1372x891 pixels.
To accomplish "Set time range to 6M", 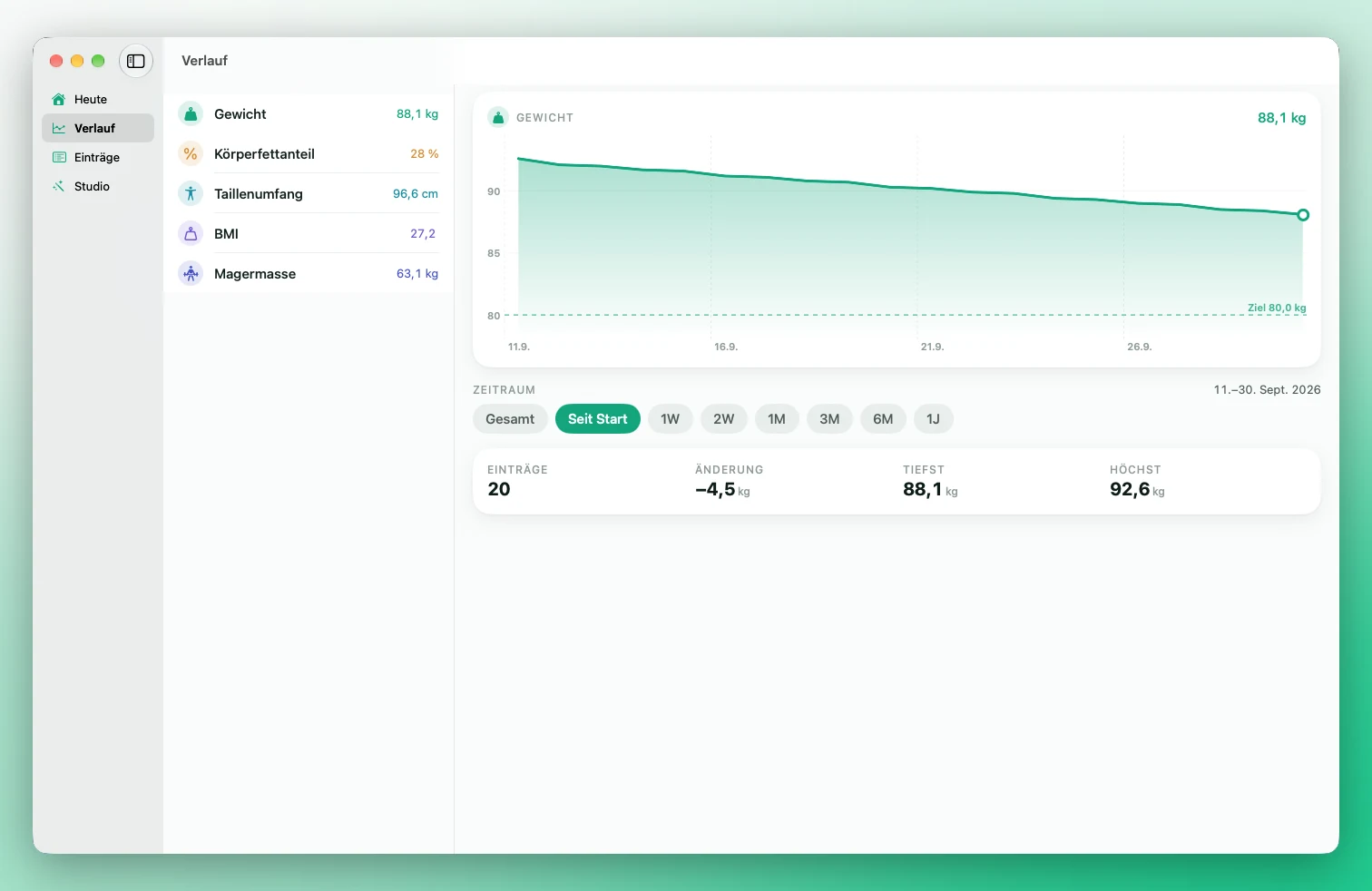I will pyautogui.click(x=883, y=419).
